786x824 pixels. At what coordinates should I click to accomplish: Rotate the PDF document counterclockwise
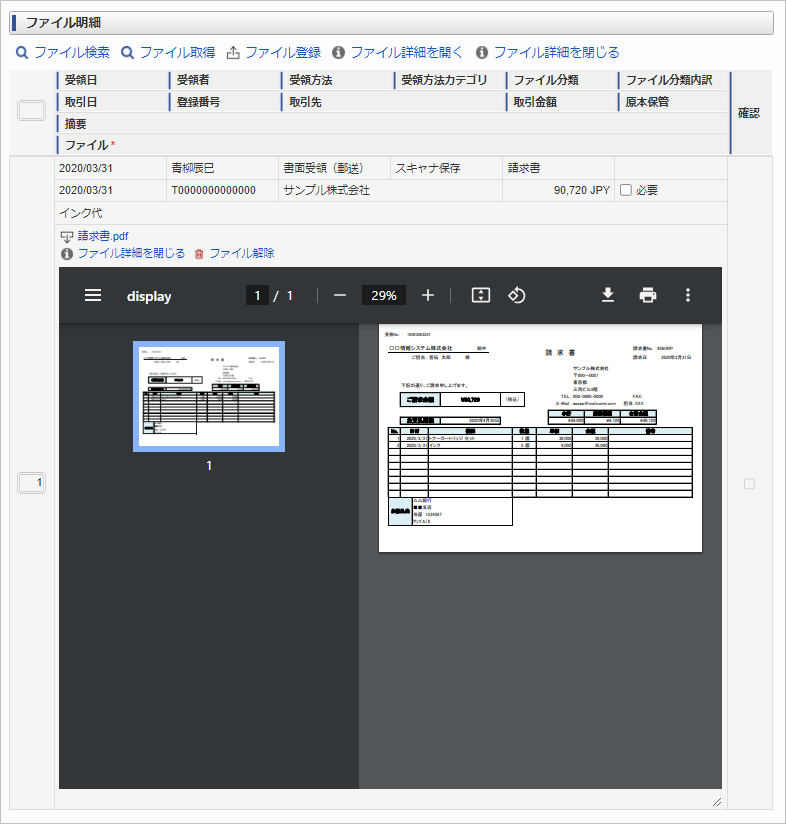pos(517,295)
